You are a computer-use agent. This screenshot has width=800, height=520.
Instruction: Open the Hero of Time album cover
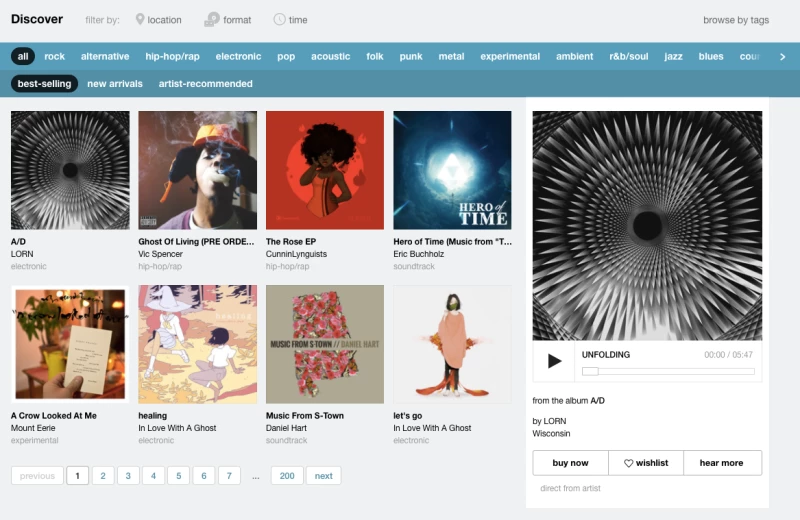pyautogui.click(x=452, y=170)
